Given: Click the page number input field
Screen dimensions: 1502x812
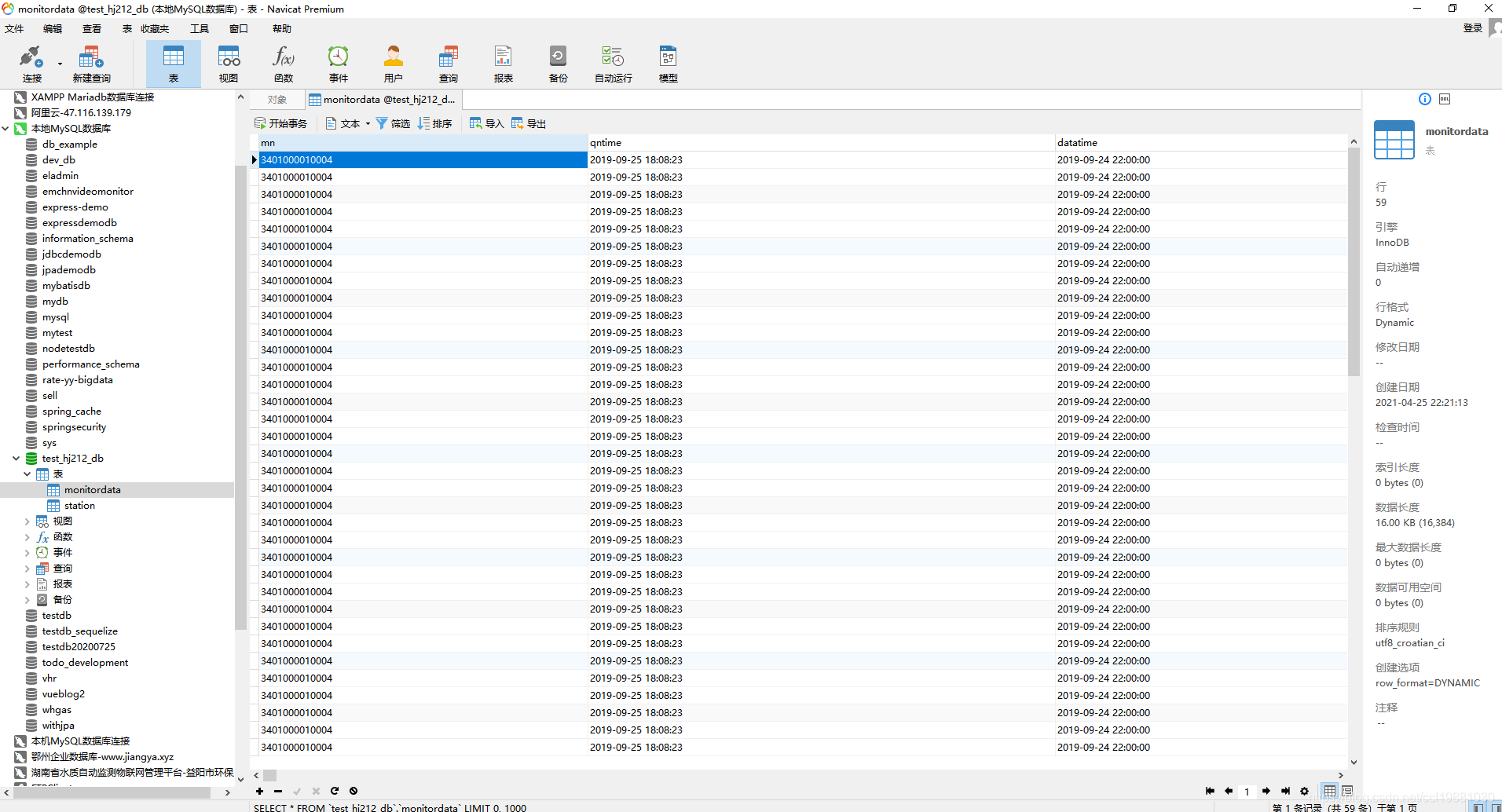Looking at the screenshot, I should (1247, 792).
